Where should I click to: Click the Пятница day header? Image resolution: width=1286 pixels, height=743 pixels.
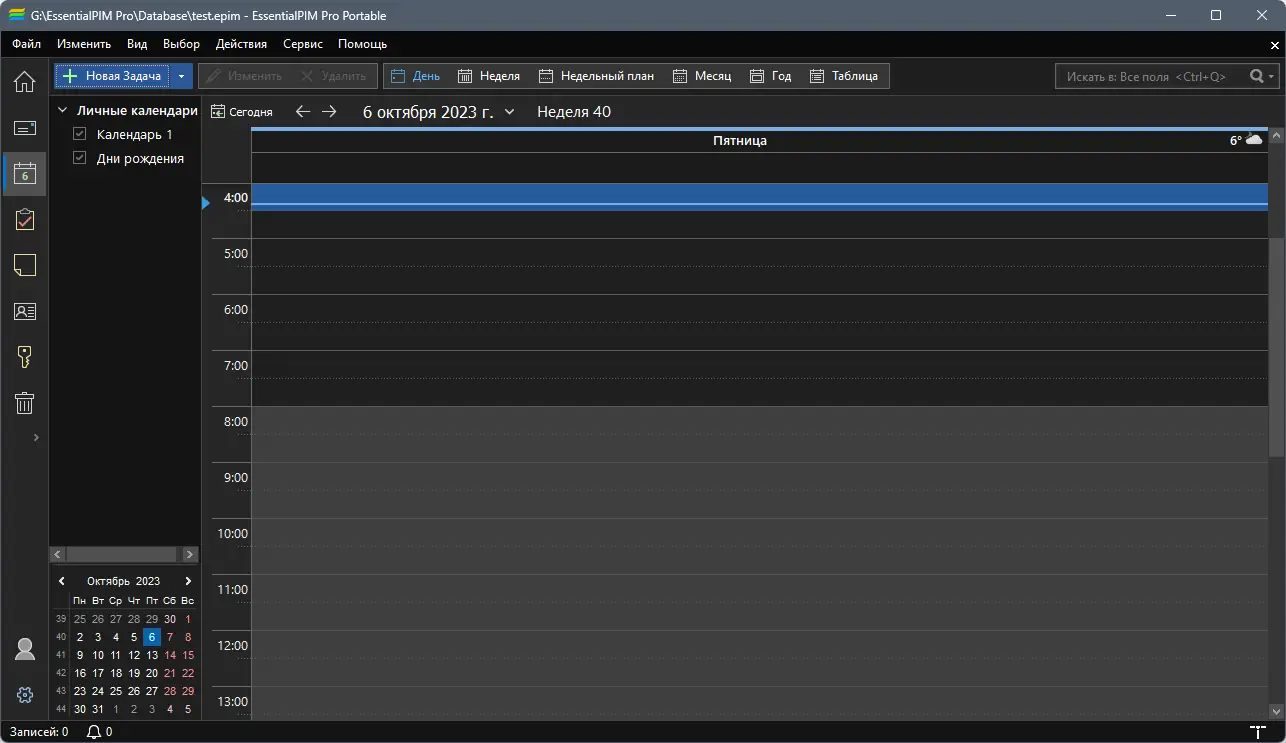740,141
